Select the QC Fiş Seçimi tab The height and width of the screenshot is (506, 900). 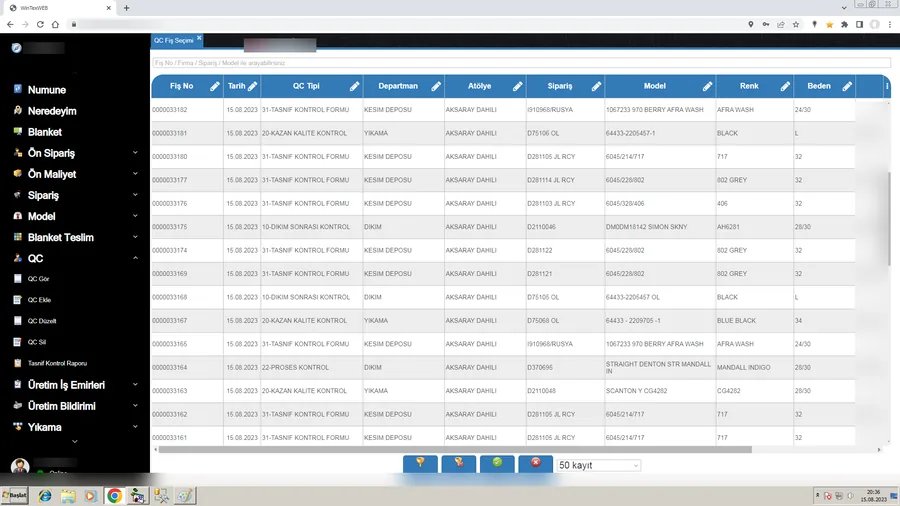[x=173, y=41]
